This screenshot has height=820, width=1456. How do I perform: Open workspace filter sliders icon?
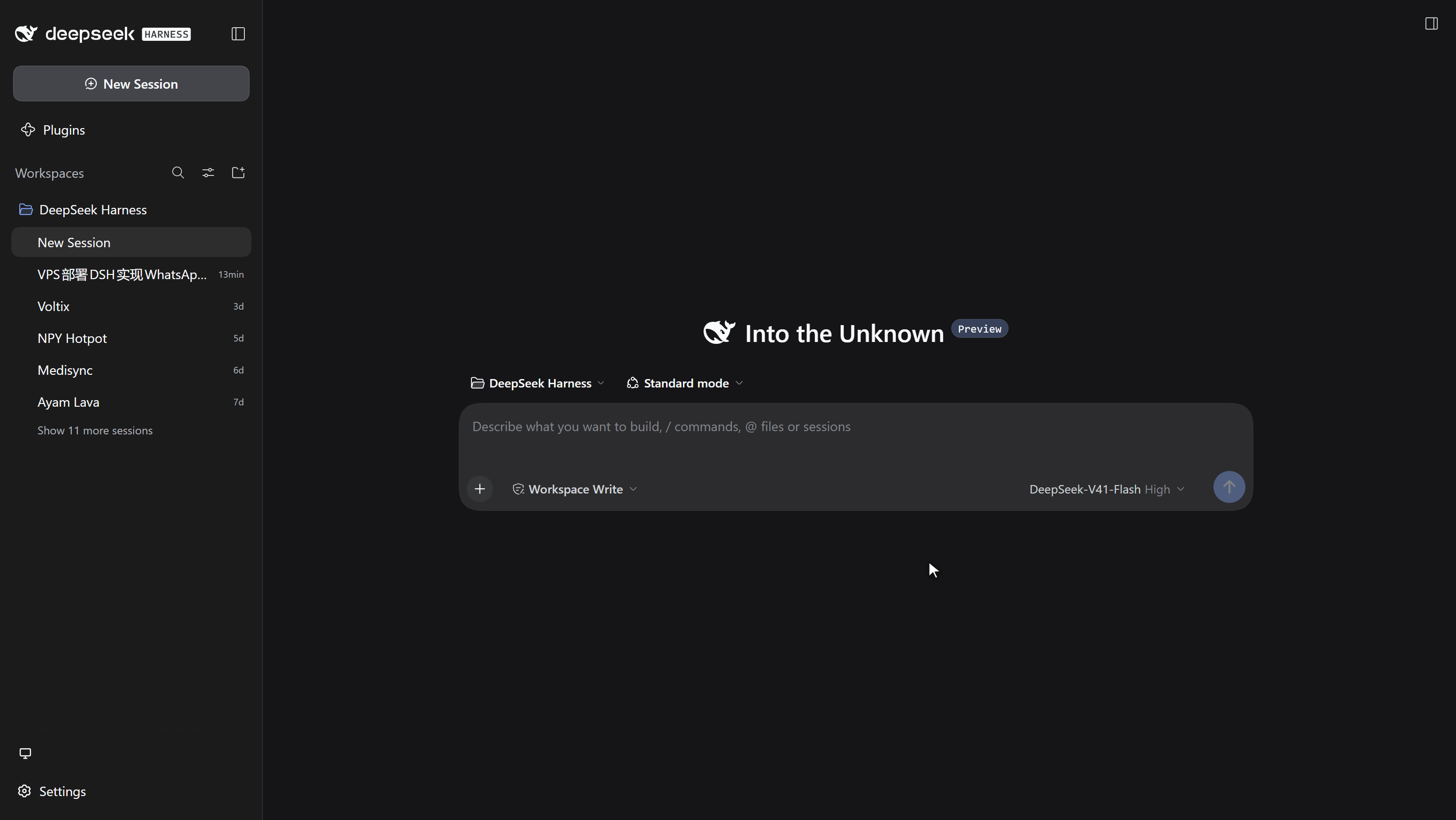pyautogui.click(x=208, y=173)
